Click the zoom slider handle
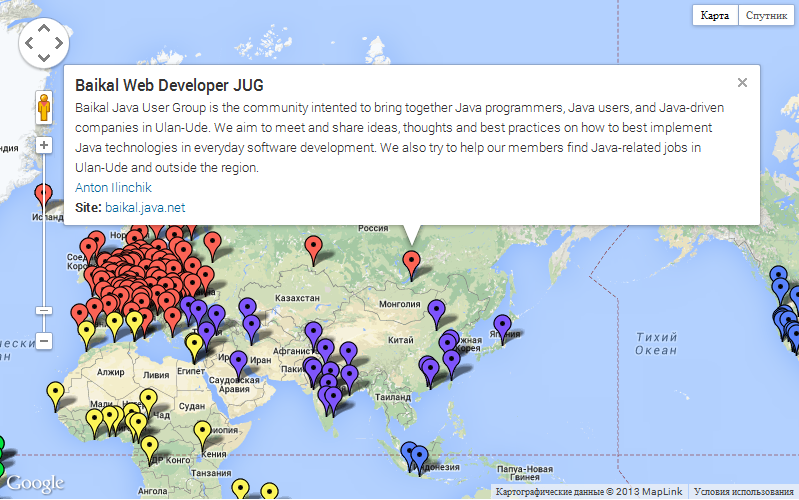The width and height of the screenshot is (799, 500). point(44,310)
